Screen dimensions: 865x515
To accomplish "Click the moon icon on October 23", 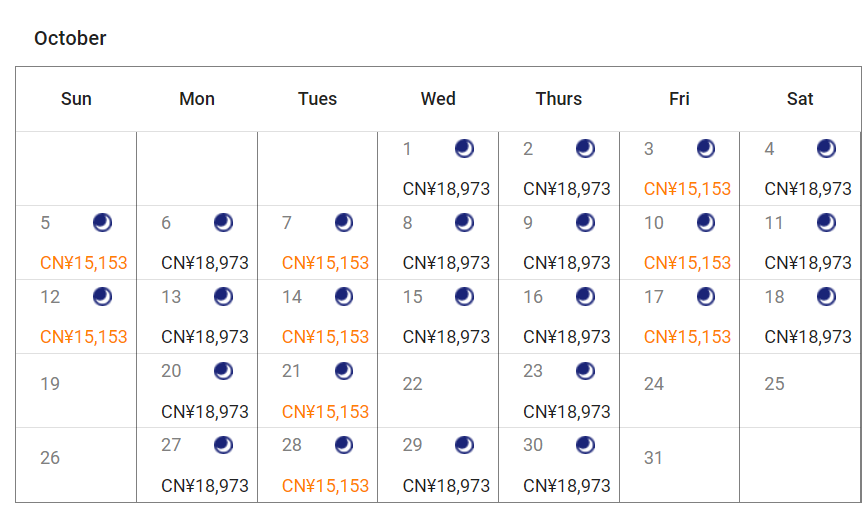I will pyautogui.click(x=585, y=371).
